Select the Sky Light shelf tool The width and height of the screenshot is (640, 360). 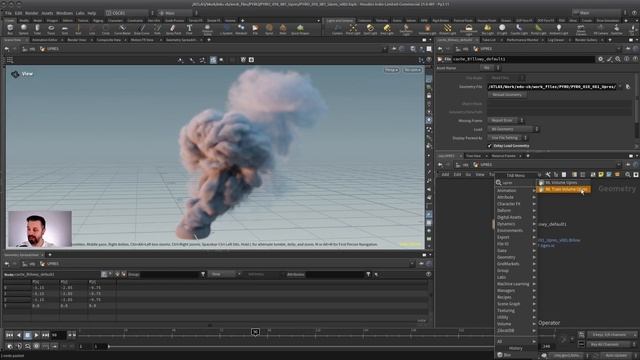click(488, 29)
